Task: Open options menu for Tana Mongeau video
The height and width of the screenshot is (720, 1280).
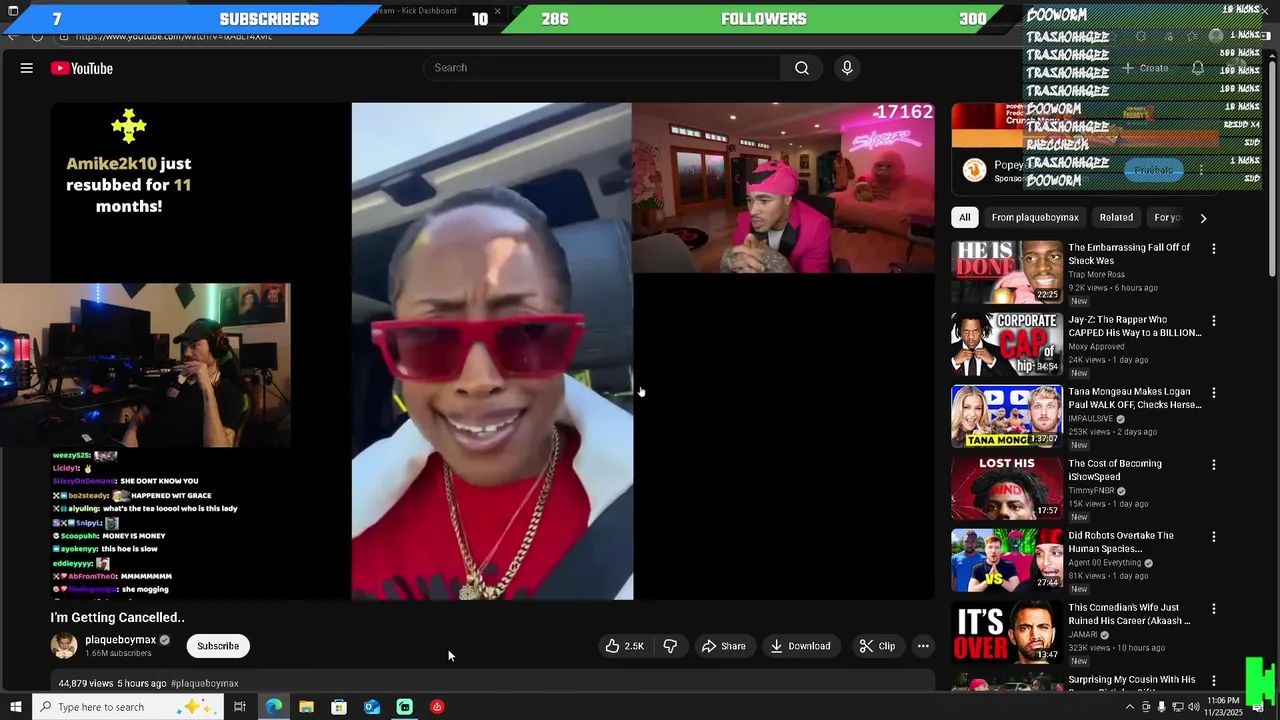Action: pos(1214,393)
